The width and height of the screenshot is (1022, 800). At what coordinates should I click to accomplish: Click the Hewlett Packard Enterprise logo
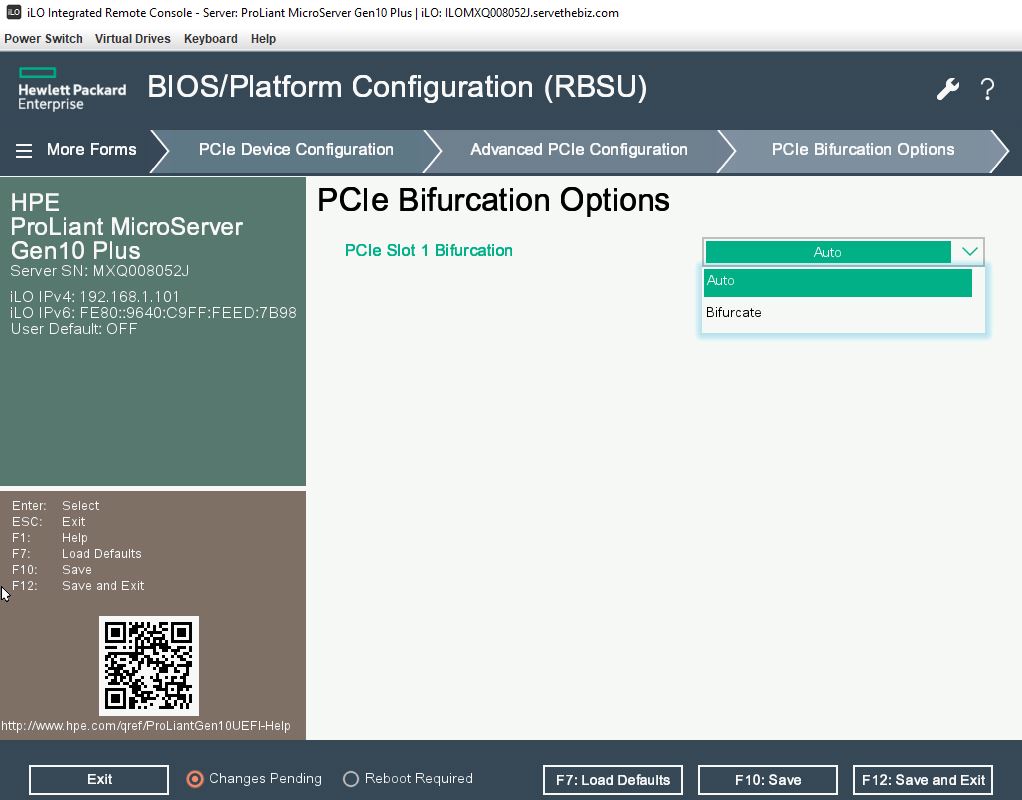click(x=72, y=89)
